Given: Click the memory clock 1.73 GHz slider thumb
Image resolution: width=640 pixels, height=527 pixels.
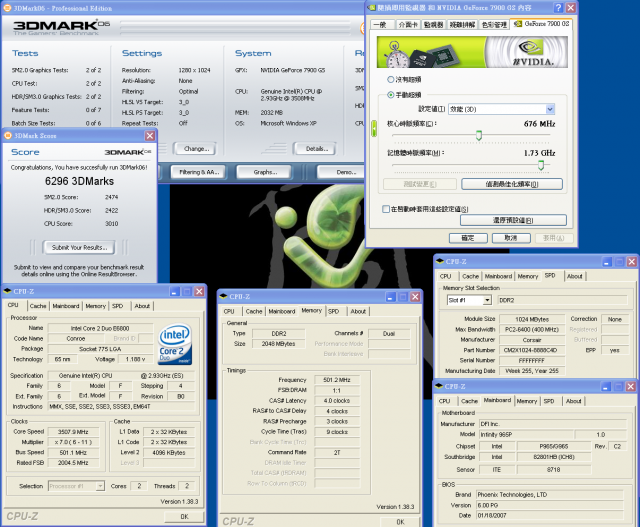Looking at the screenshot, I should click(x=541, y=165).
